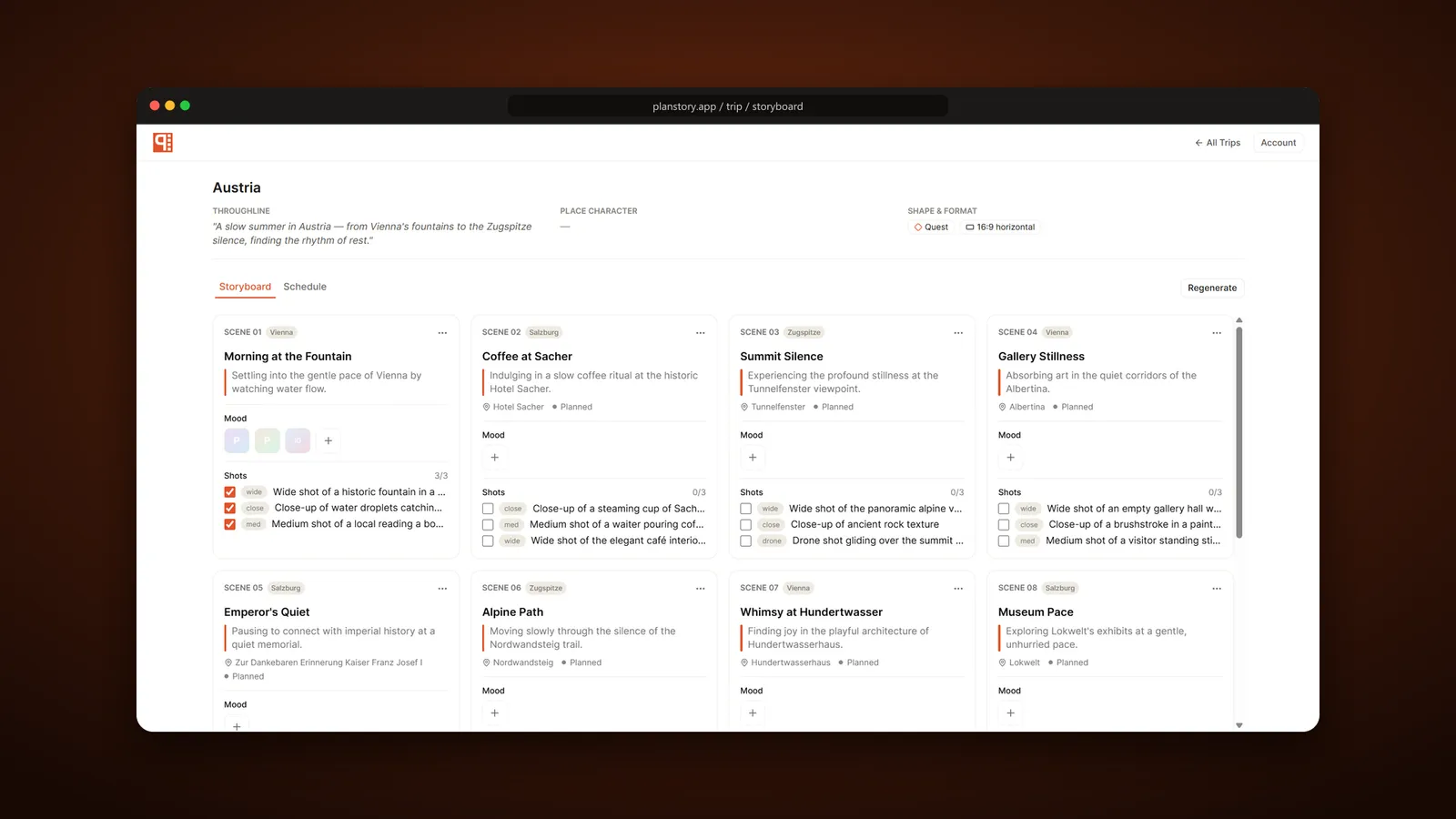Click the storyboard vertical scrollbar thumb
The width and height of the screenshot is (1456, 819).
[x=1239, y=432]
